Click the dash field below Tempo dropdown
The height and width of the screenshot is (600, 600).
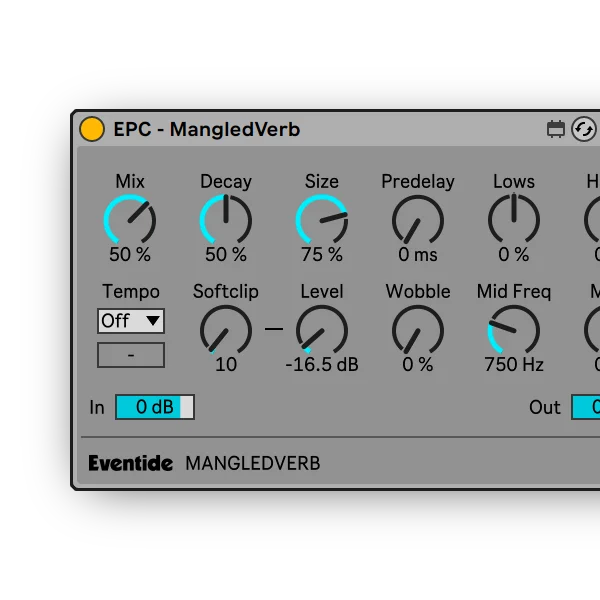(x=131, y=355)
